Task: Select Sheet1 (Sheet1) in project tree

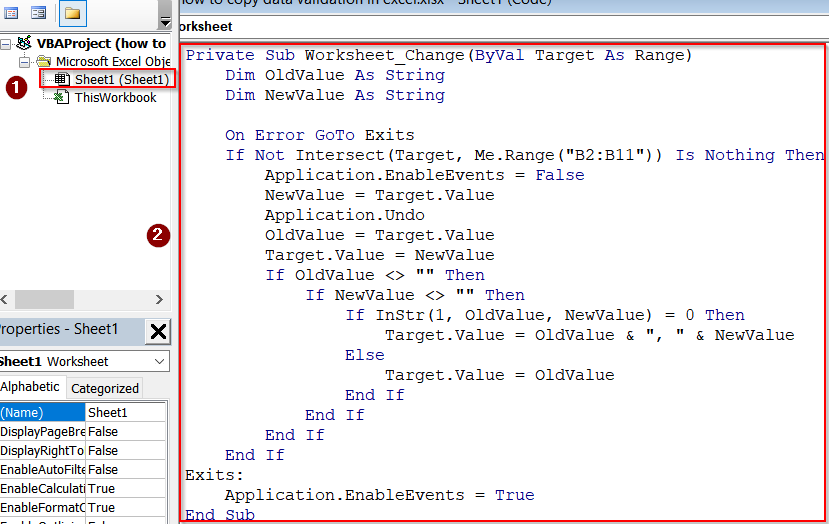Action: (122, 79)
